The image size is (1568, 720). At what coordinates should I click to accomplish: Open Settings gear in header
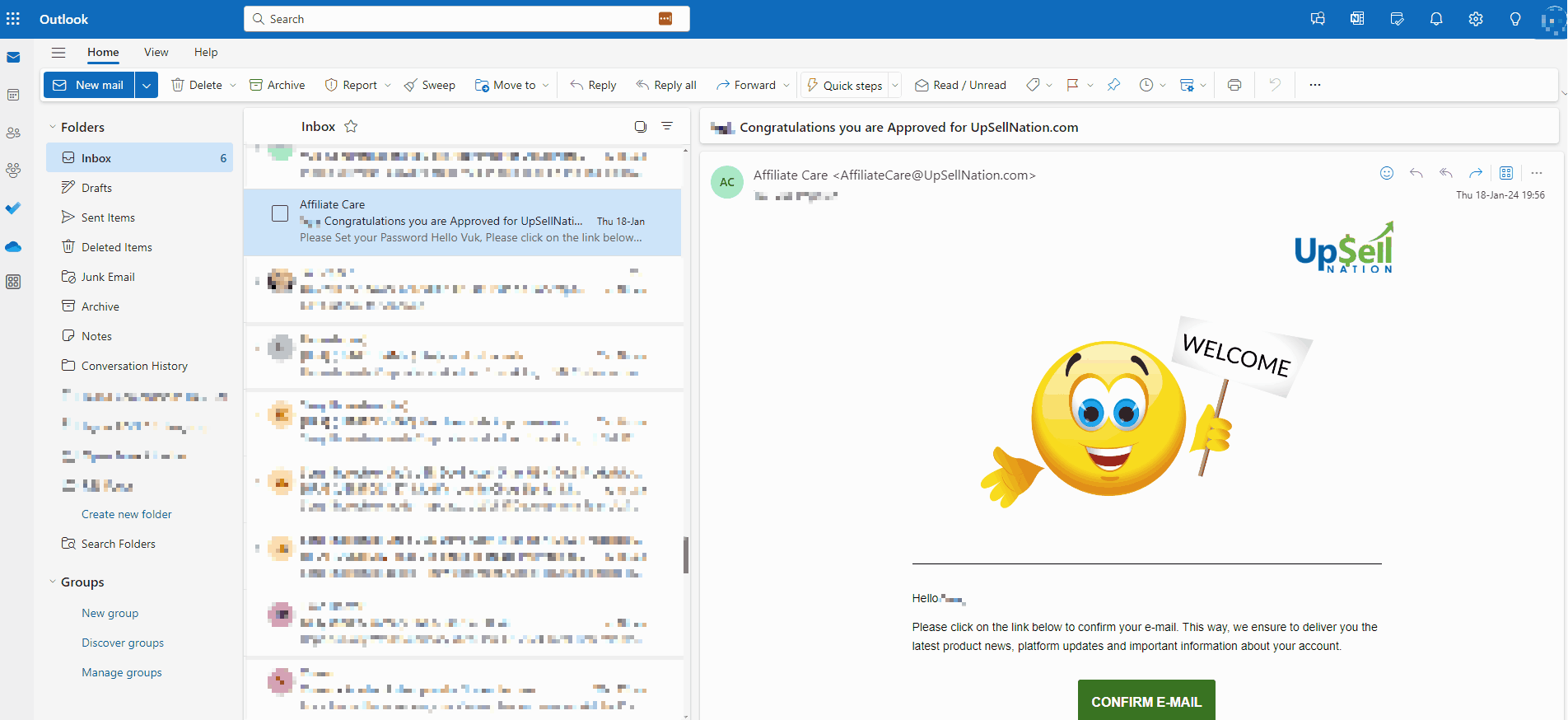coord(1475,19)
